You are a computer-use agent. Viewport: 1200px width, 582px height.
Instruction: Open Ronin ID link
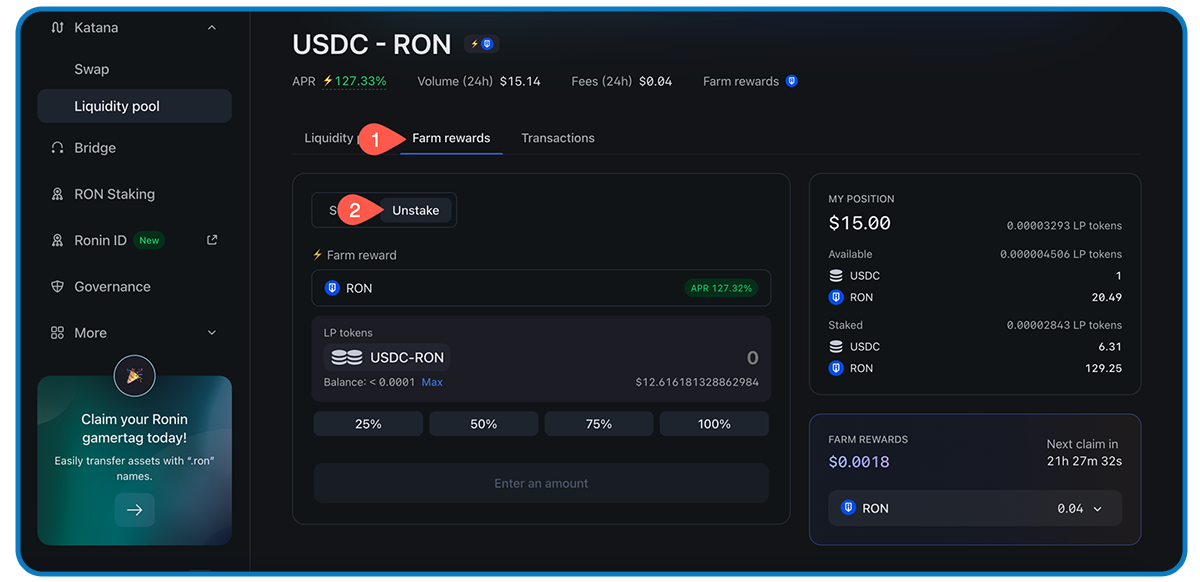[x=100, y=240]
